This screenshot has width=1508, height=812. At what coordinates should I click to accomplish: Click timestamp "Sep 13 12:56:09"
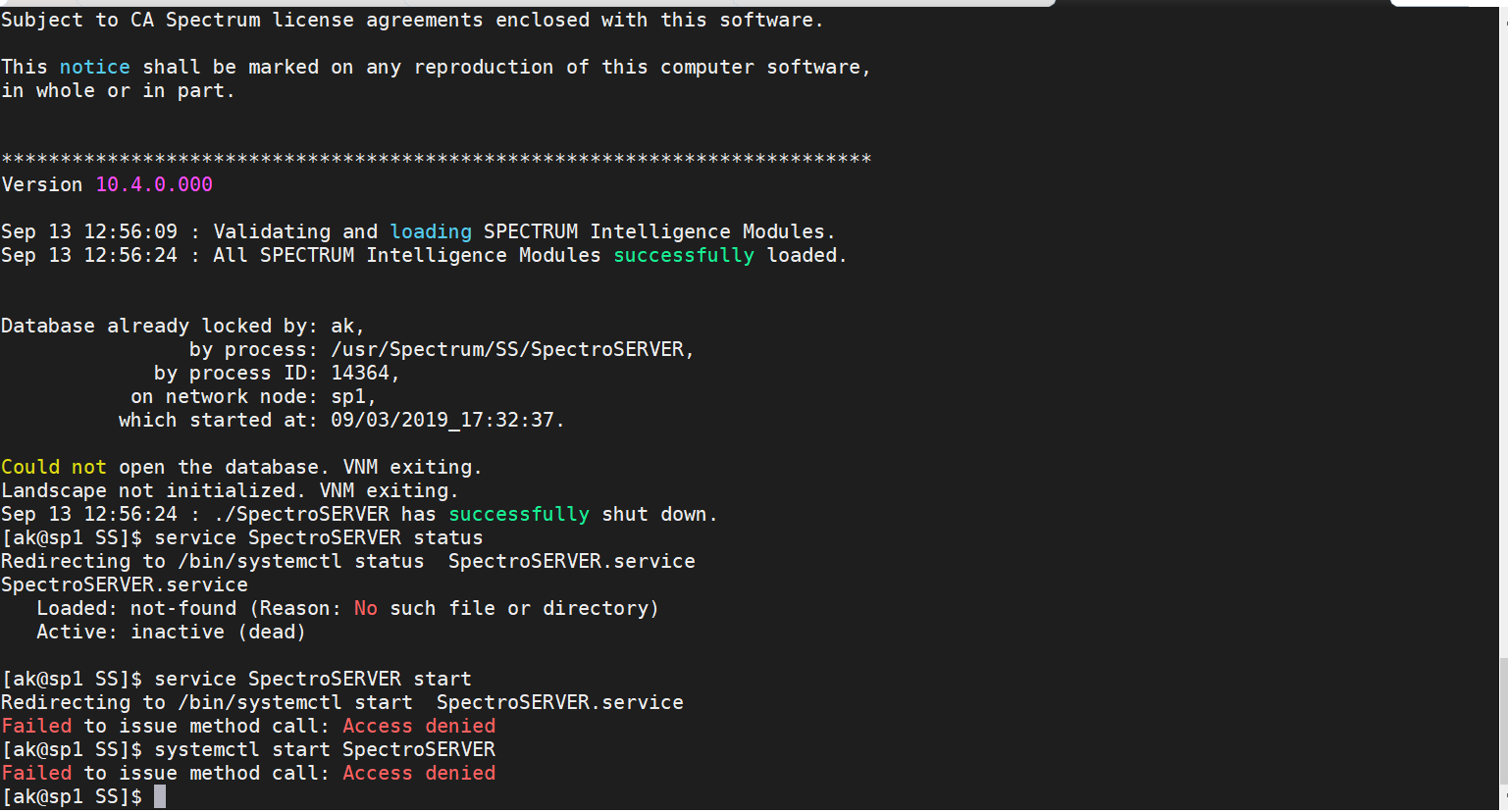tap(89, 231)
